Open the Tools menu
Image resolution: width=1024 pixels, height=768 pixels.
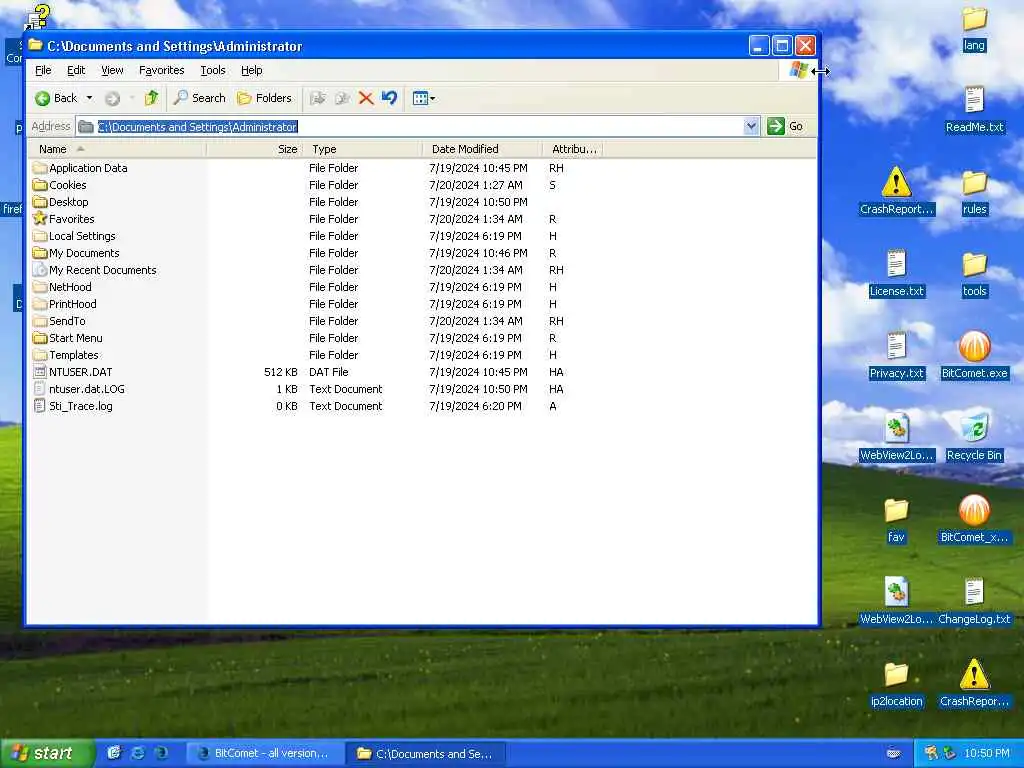point(212,70)
